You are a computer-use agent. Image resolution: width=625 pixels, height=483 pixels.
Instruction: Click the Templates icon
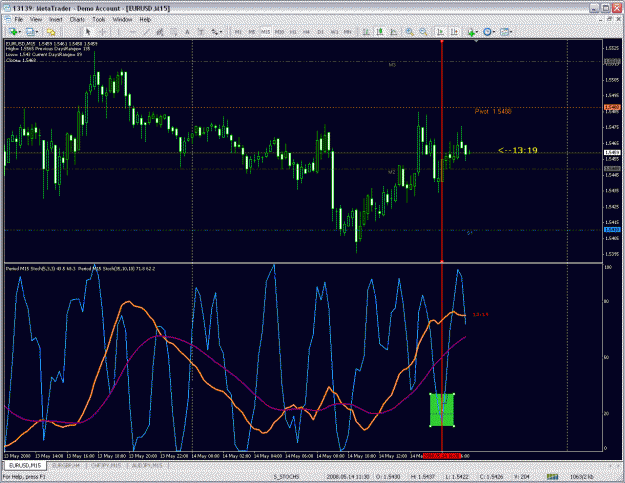click(504, 32)
